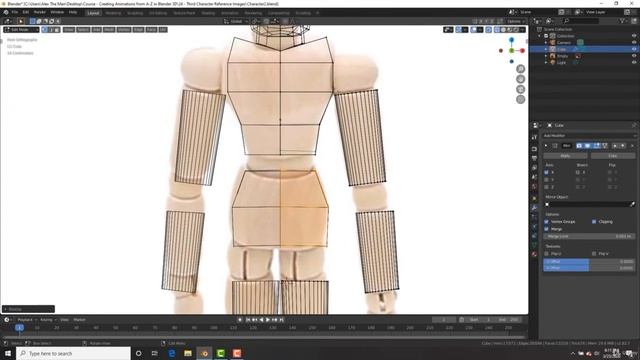Adjust the V Offset slider

[x=589, y=268]
